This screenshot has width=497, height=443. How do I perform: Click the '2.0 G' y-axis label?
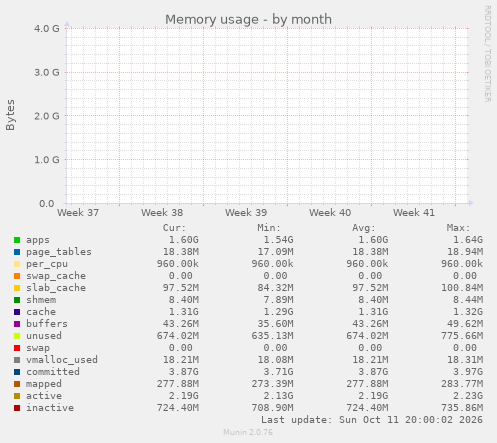[x=47, y=116]
